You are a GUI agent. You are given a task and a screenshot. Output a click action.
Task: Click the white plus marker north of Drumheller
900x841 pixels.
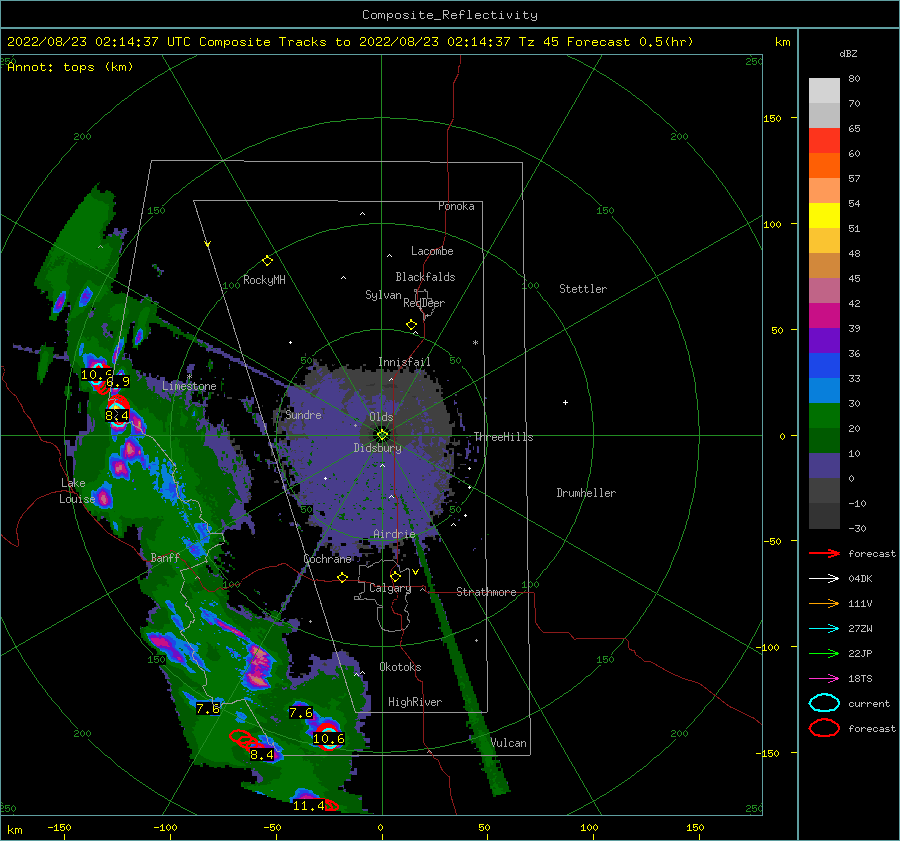[565, 402]
